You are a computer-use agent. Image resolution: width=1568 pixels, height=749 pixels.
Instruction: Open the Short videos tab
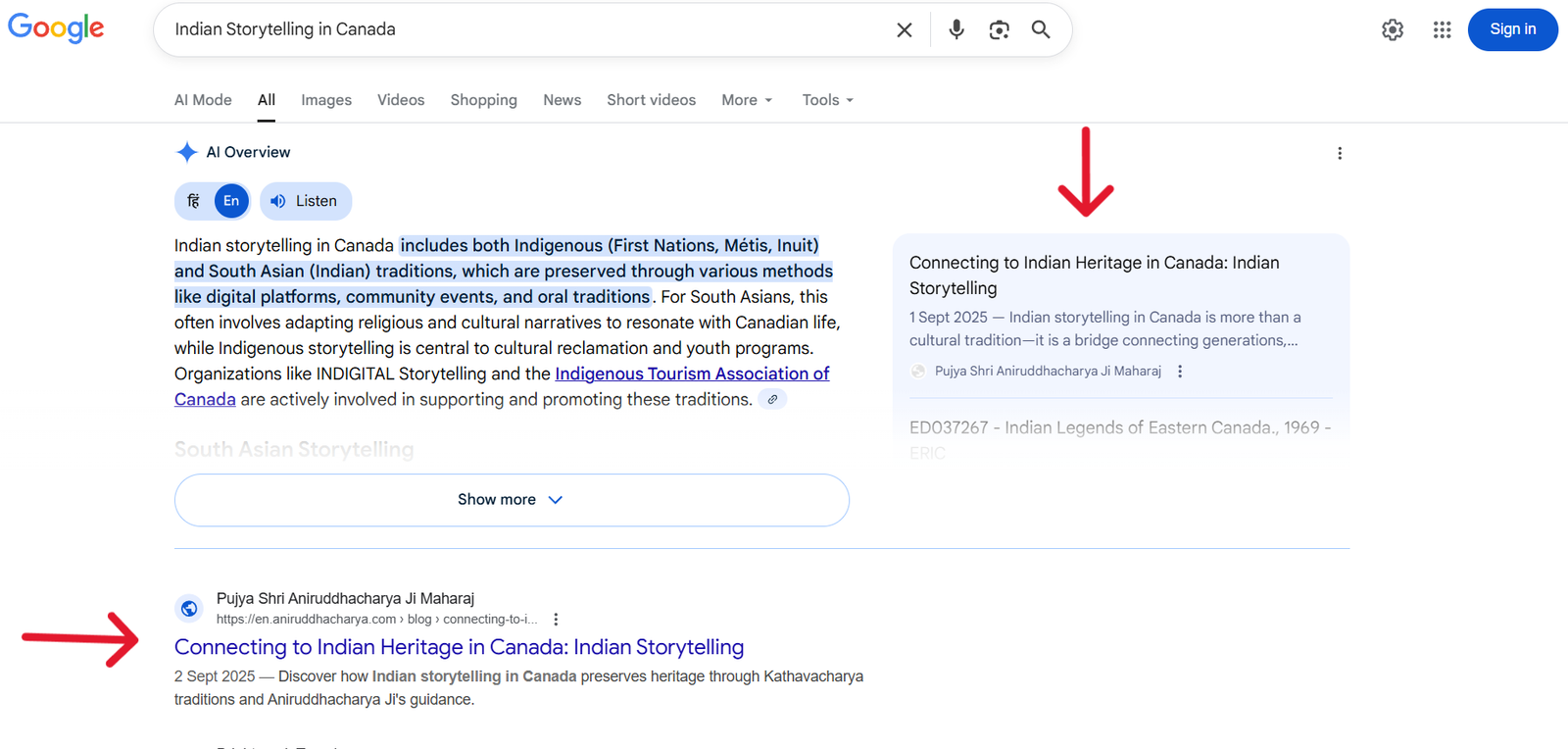tap(652, 100)
